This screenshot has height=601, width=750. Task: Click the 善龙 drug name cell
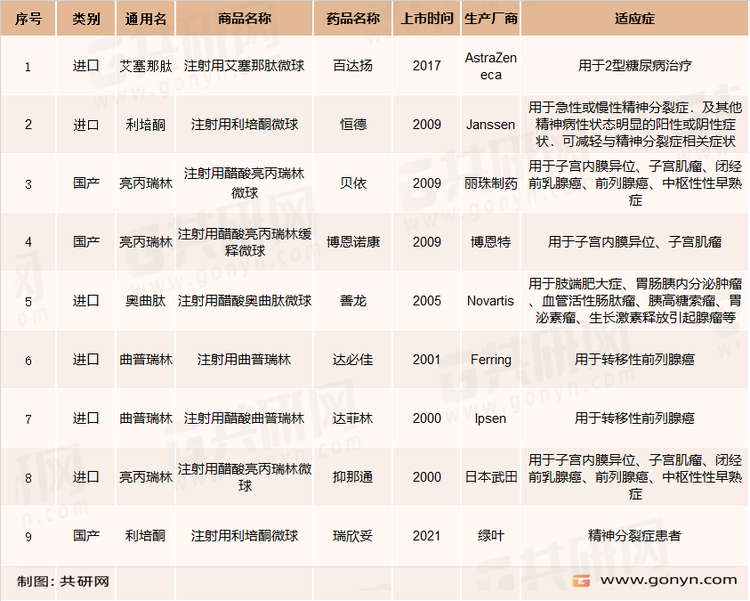pyautogui.click(x=353, y=301)
